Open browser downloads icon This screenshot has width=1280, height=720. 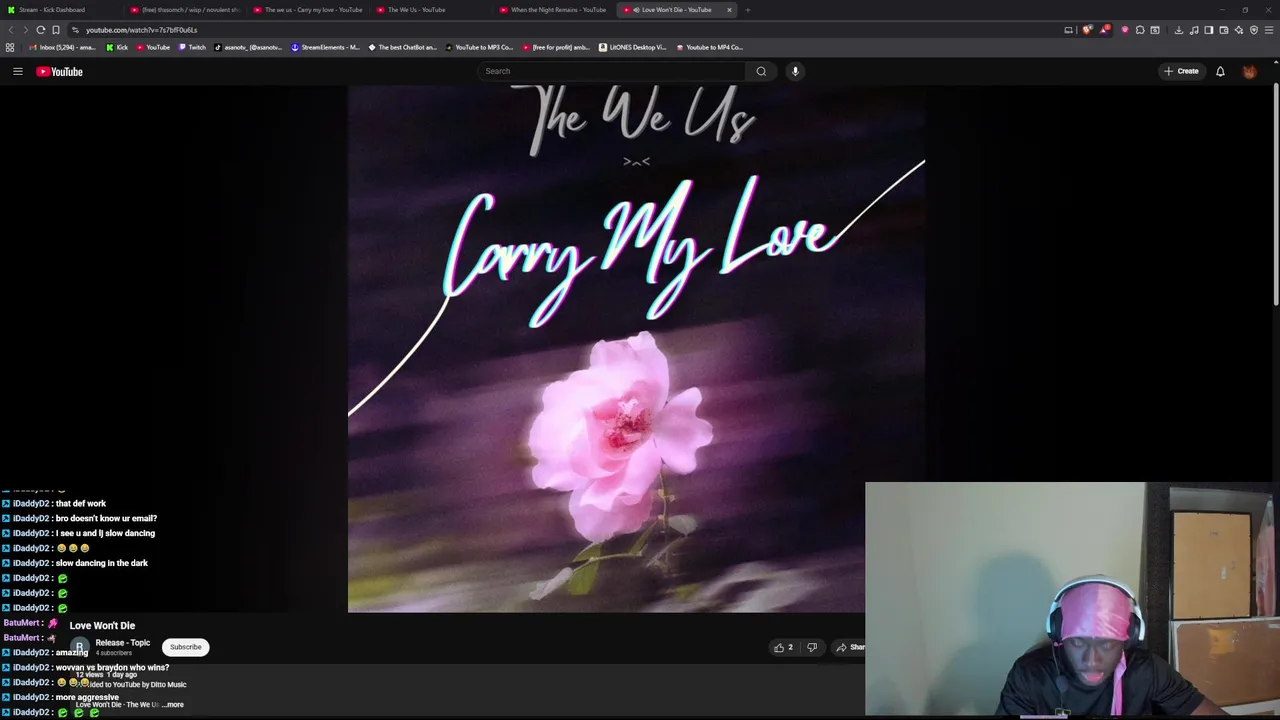pyautogui.click(x=1179, y=30)
